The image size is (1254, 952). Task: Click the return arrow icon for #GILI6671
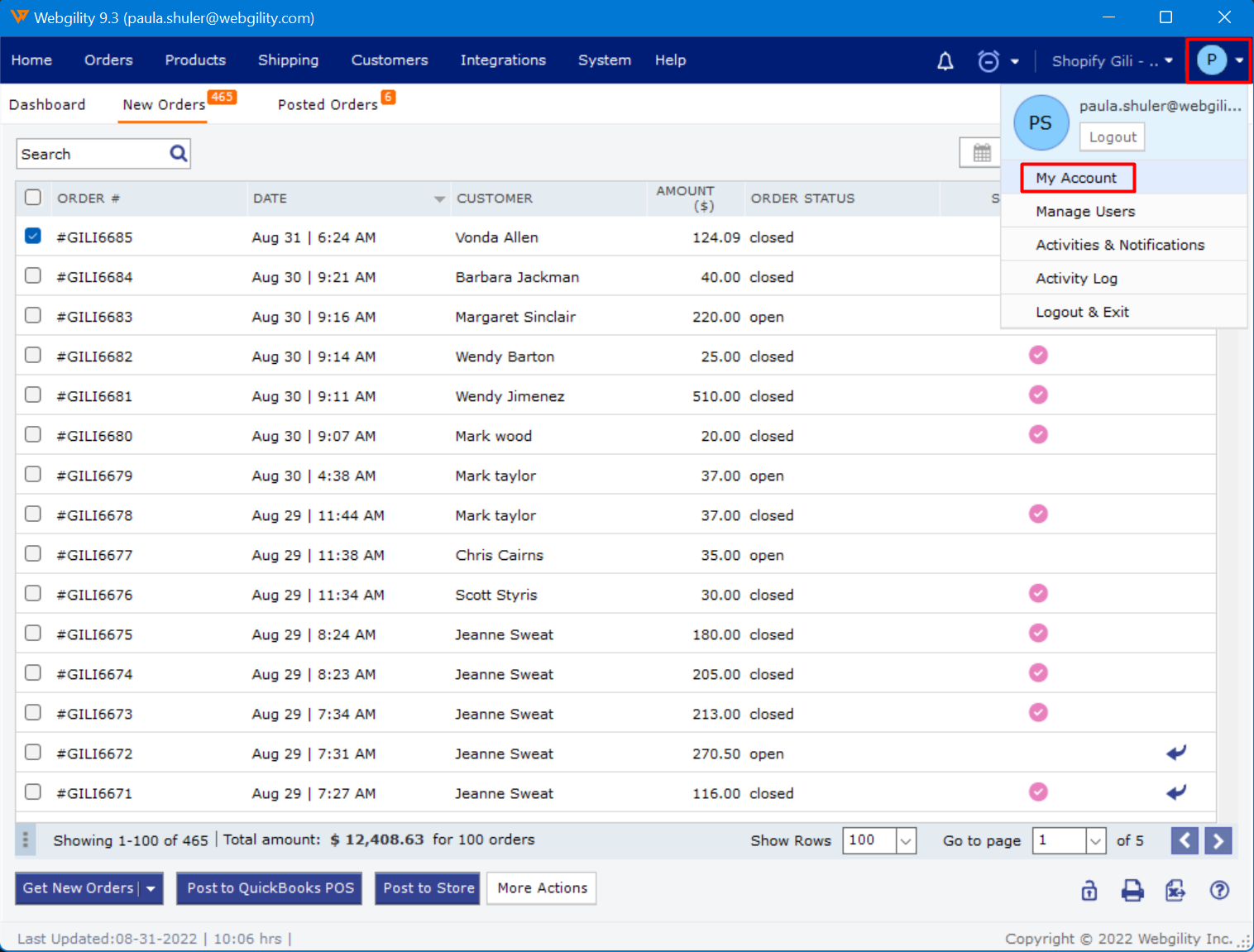tap(1176, 792)
